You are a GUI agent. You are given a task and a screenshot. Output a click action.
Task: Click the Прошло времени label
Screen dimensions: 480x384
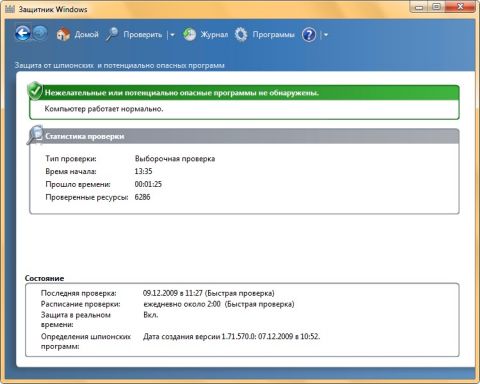(78, 184)
